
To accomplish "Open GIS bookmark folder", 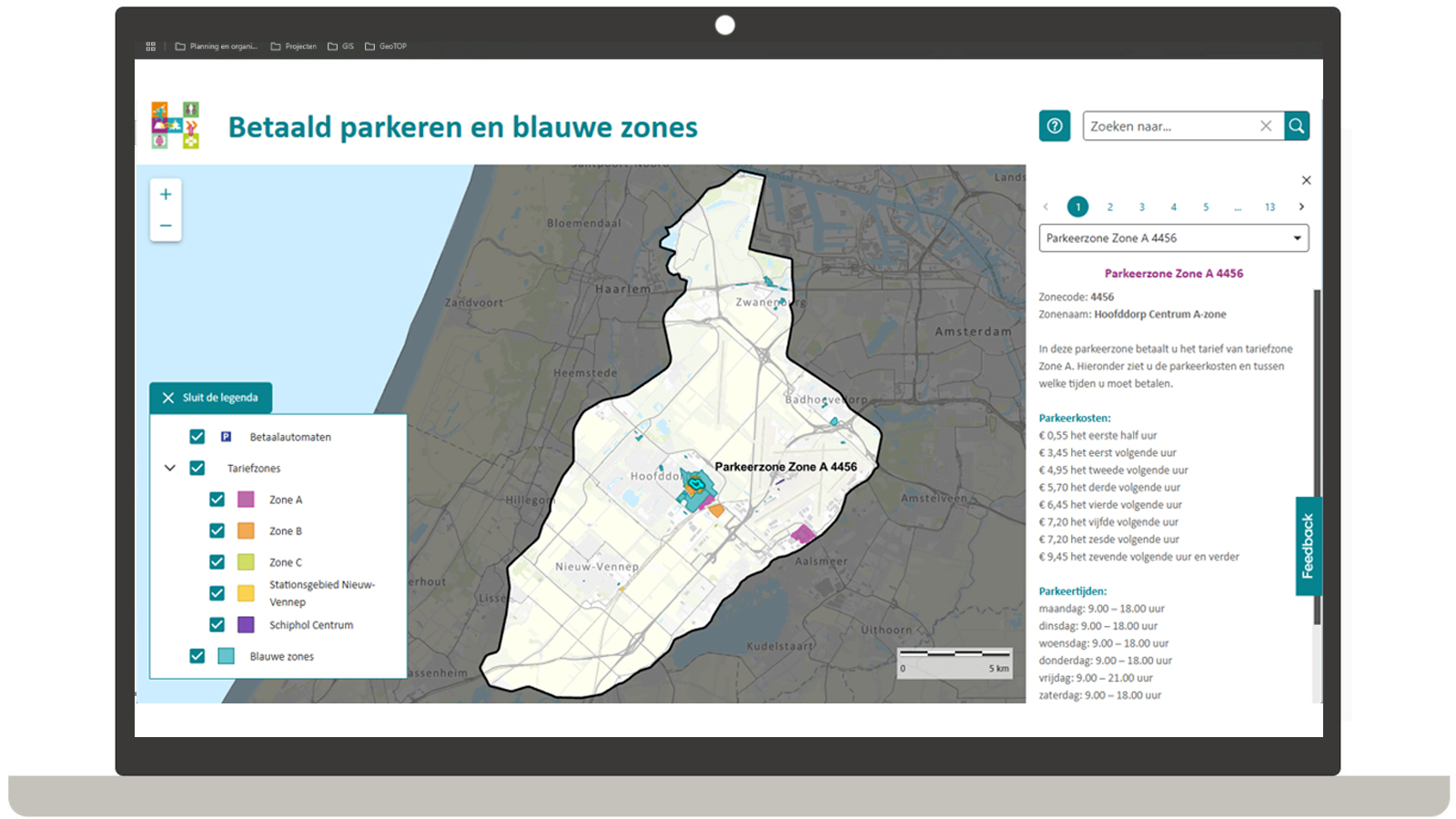I will pyautogui.click(x=340, y=46).
